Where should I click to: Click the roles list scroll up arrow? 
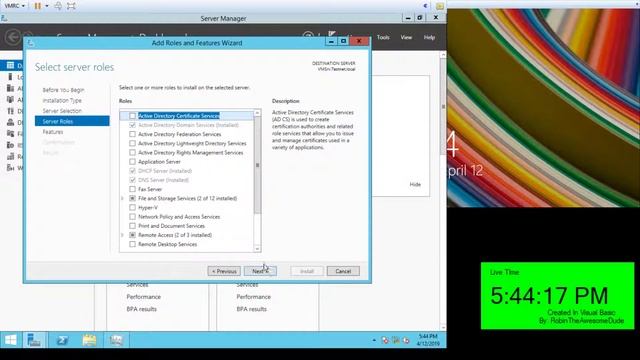[x=257, y=113]
